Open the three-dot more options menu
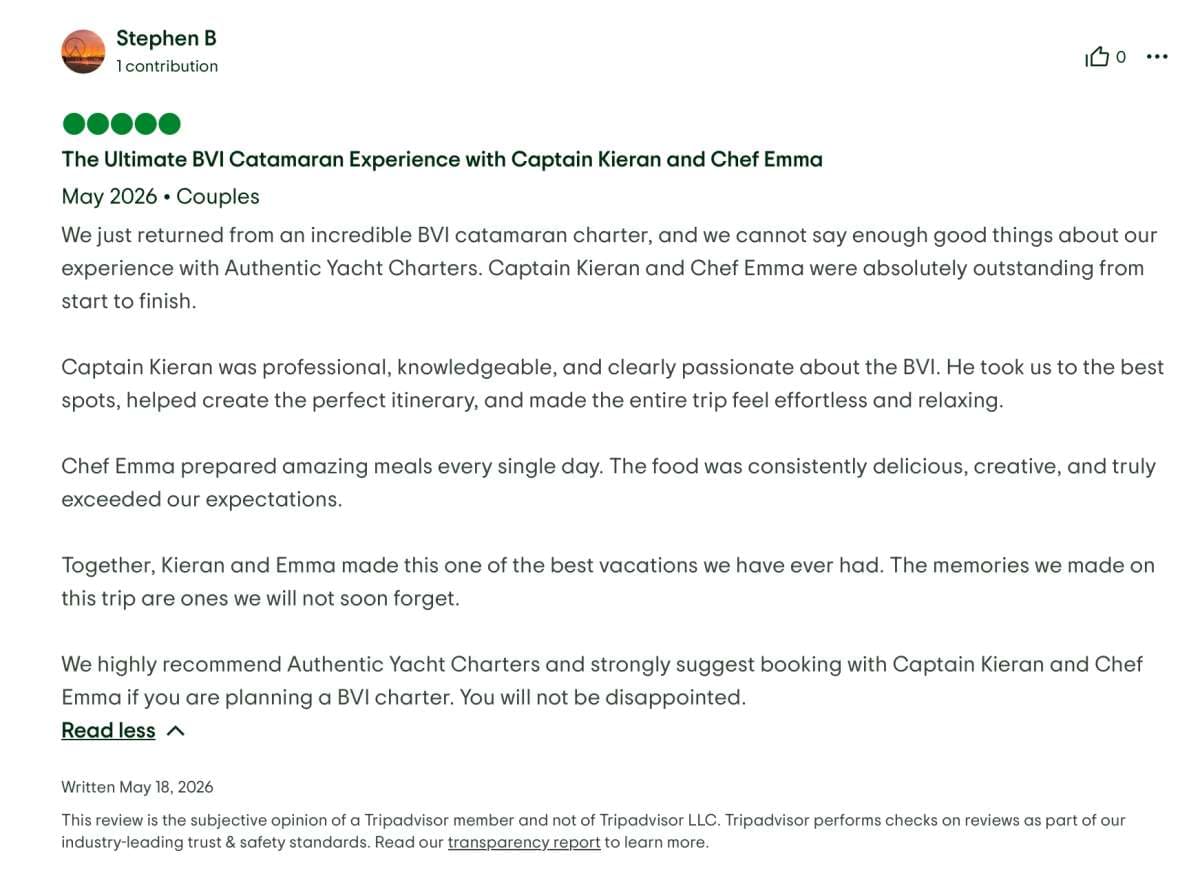This screenshot has width=1200, height=873. pyautogui.click(x=1157, y=57)
